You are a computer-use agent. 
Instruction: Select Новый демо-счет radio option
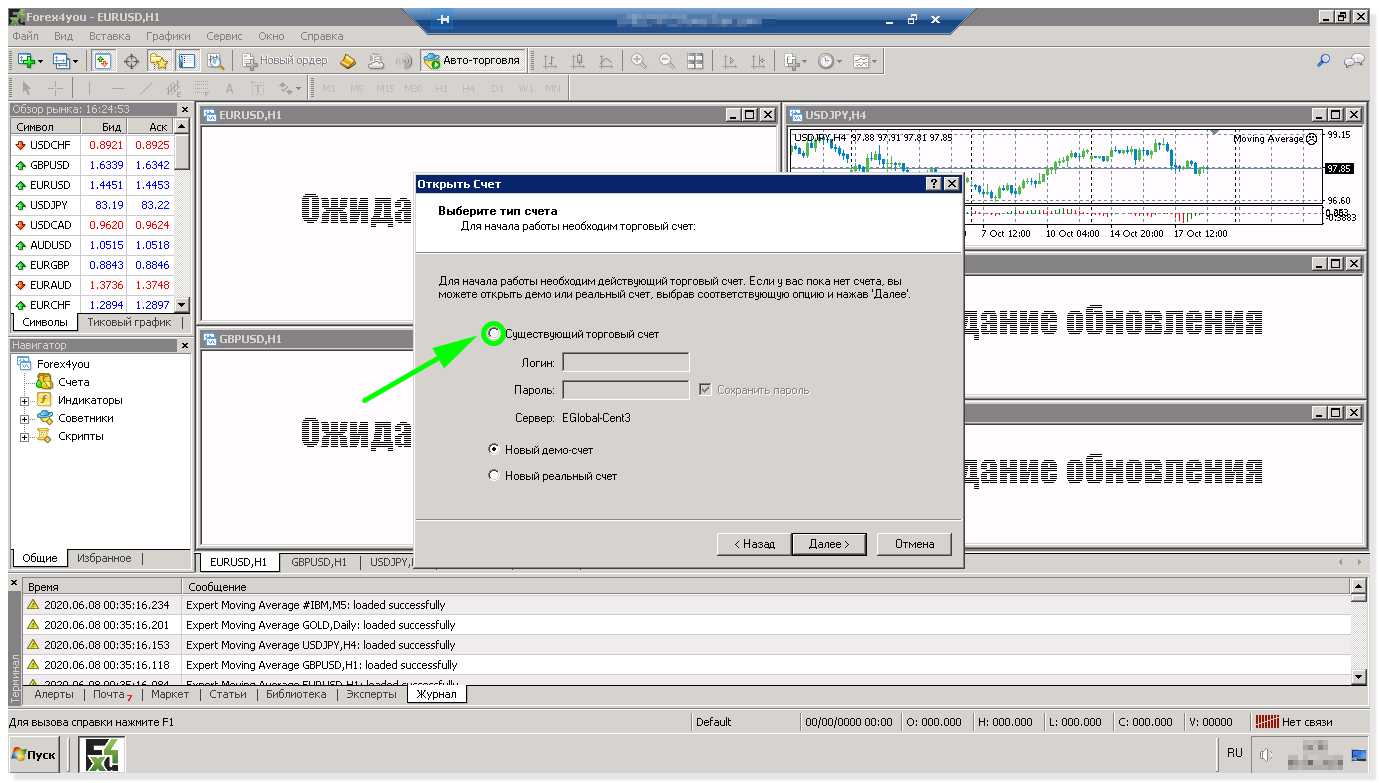pos(493,450)
